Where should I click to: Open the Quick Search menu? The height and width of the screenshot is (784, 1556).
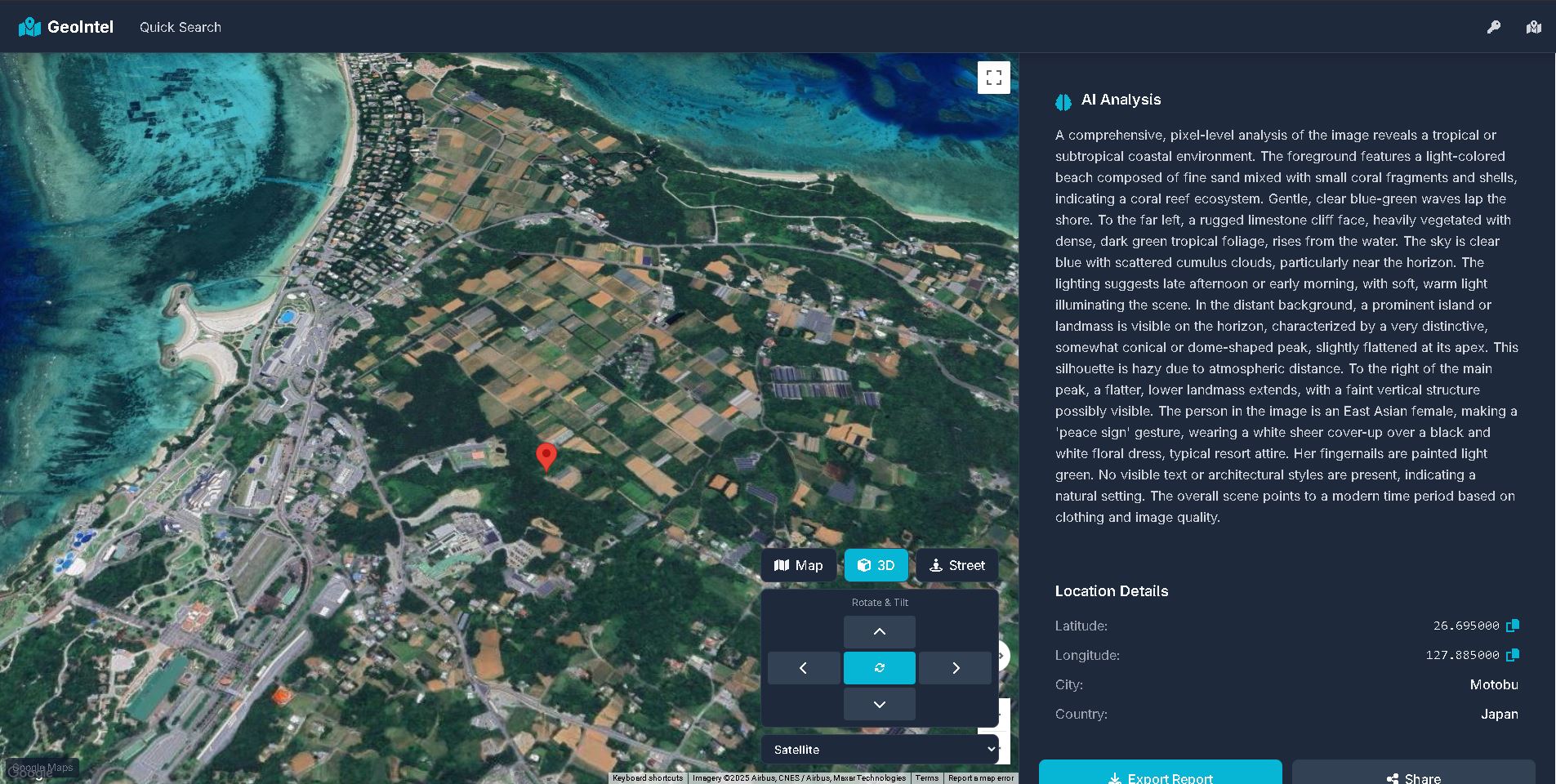tap(180, 27)
